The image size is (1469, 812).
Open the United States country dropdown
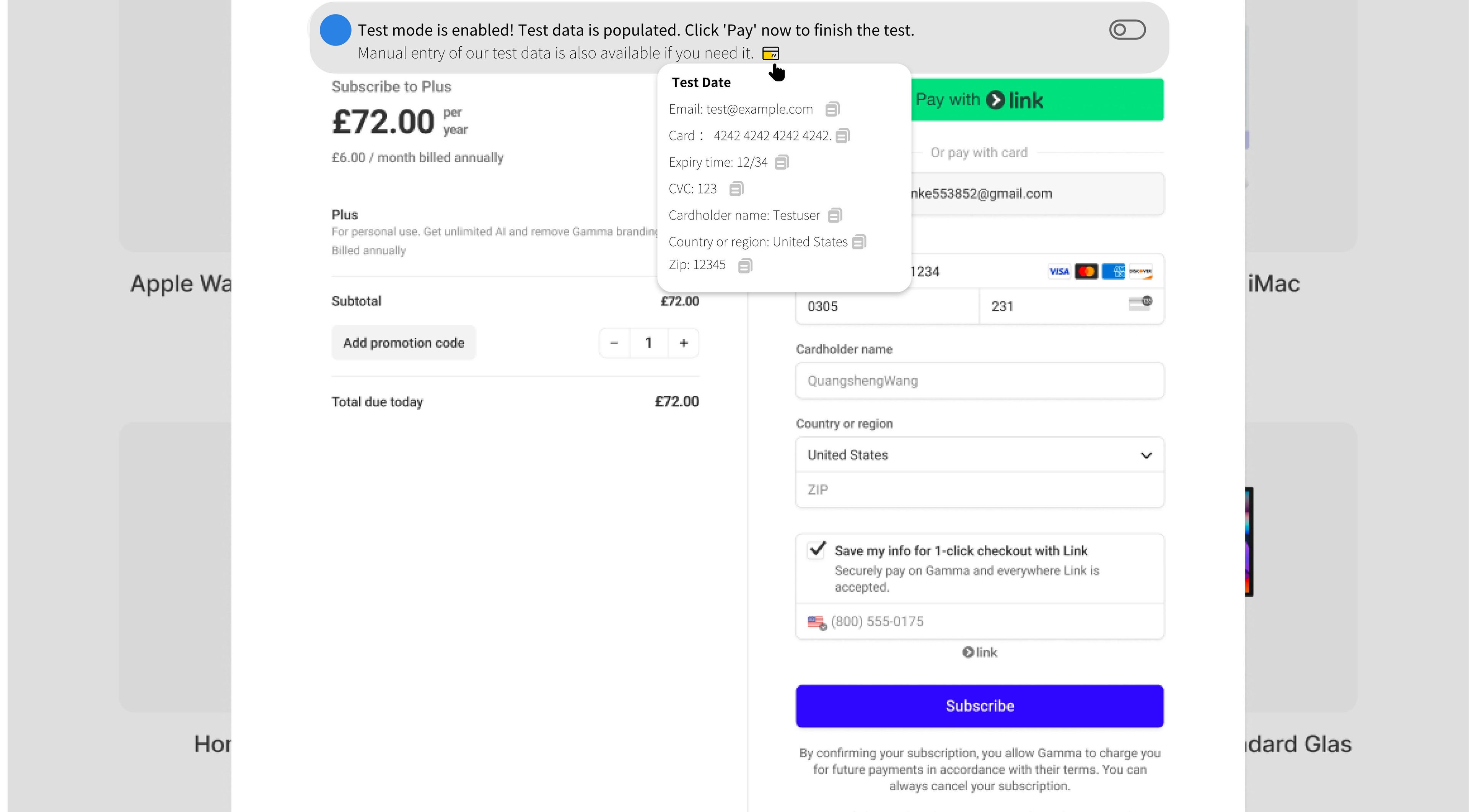point(979,455)
